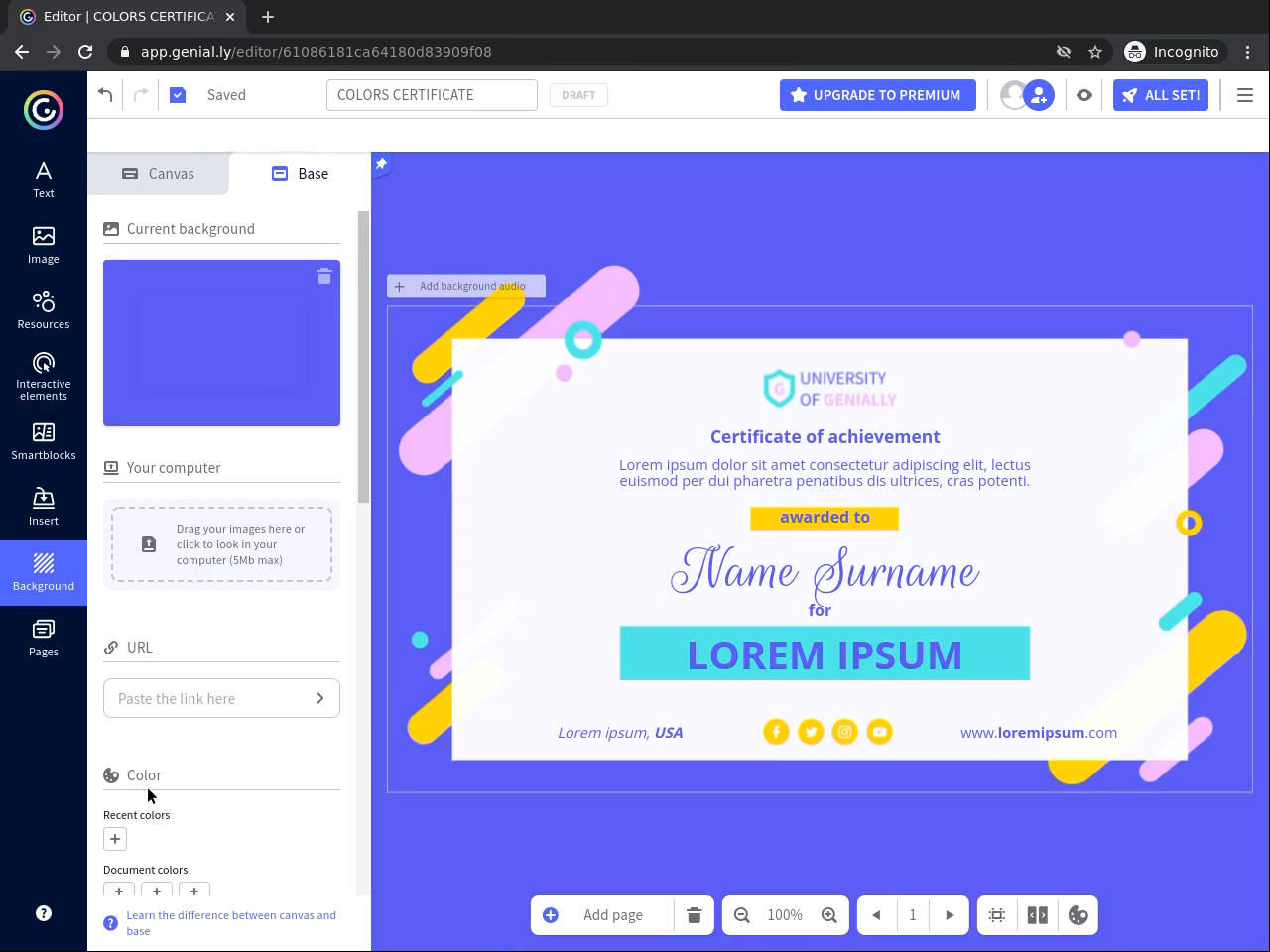This screenshot has width=1270, height=952.
Task: Reload the browser page
Action: (x=85, y=52)
